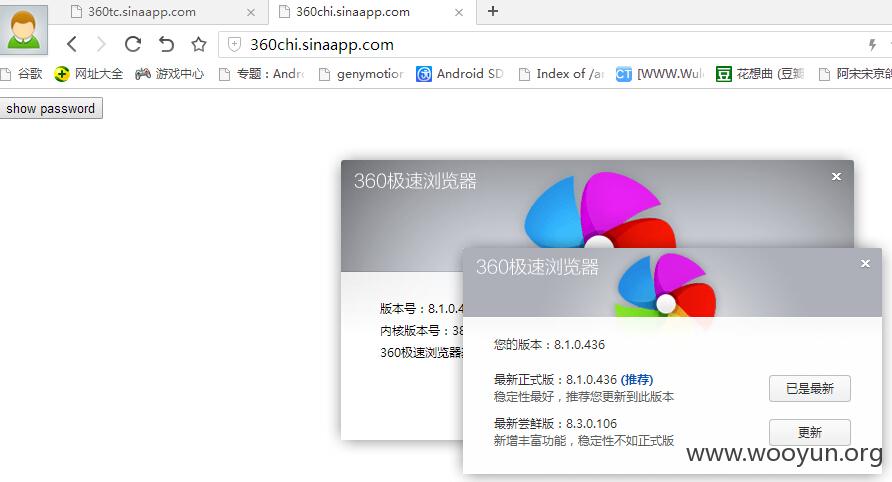Click the 已是最新 button
892x482 pixels.
click(x=810, y=389)
